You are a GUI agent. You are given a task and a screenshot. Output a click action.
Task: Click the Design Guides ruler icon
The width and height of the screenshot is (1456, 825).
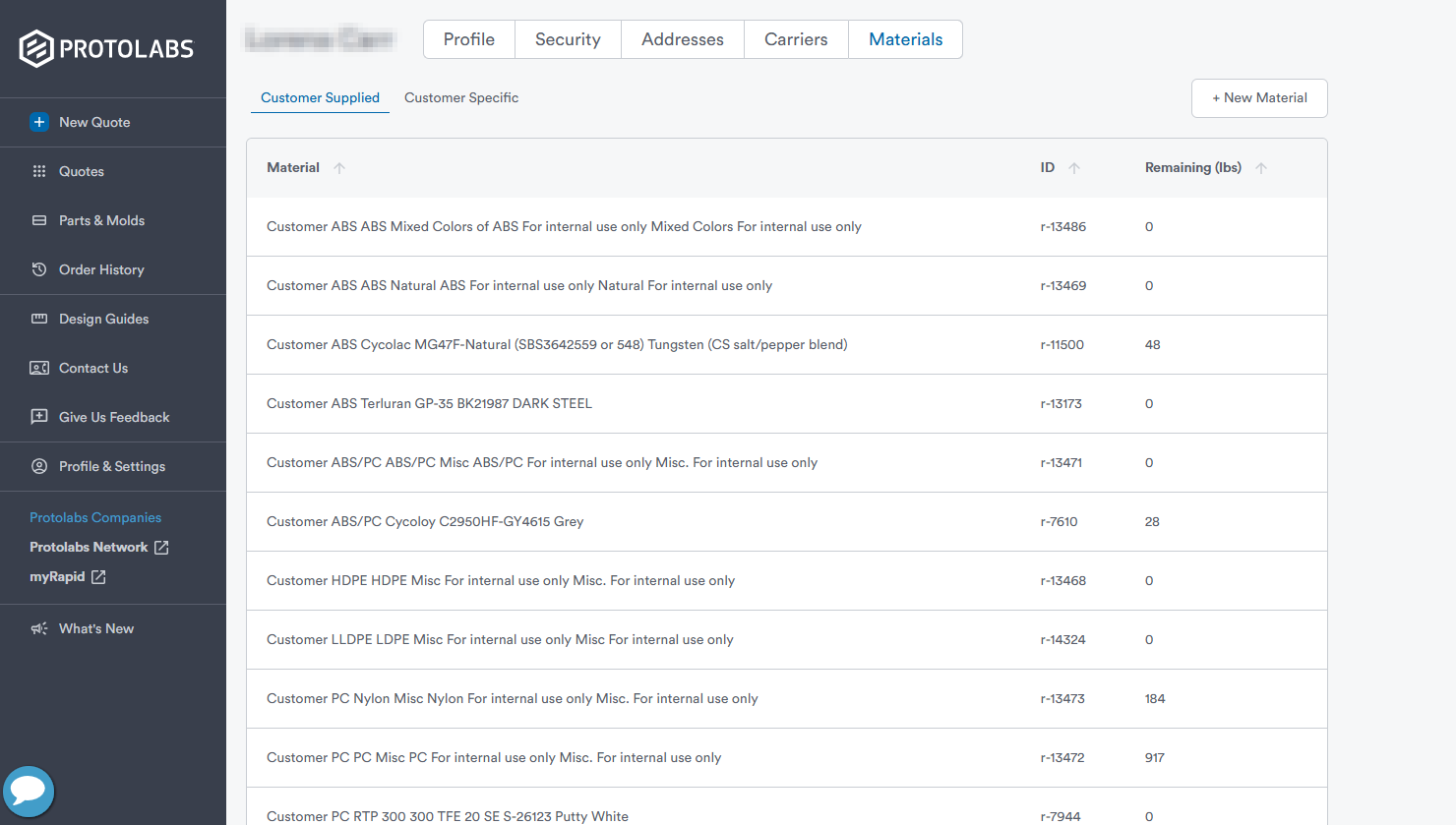tap(39, 319)
